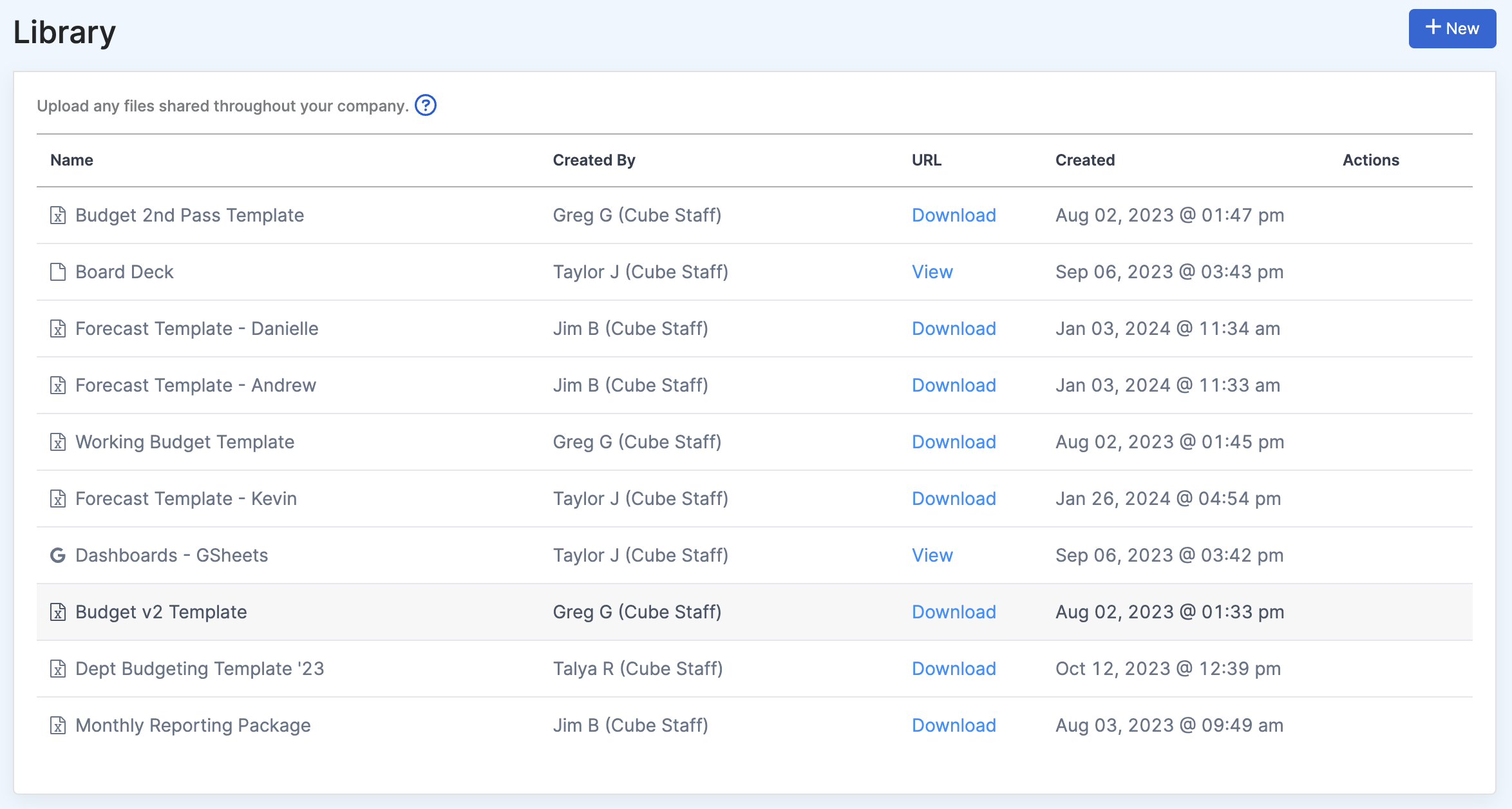The image size is (1512, 809).
Task: Click the Created column header
Action: (1084, 159)
